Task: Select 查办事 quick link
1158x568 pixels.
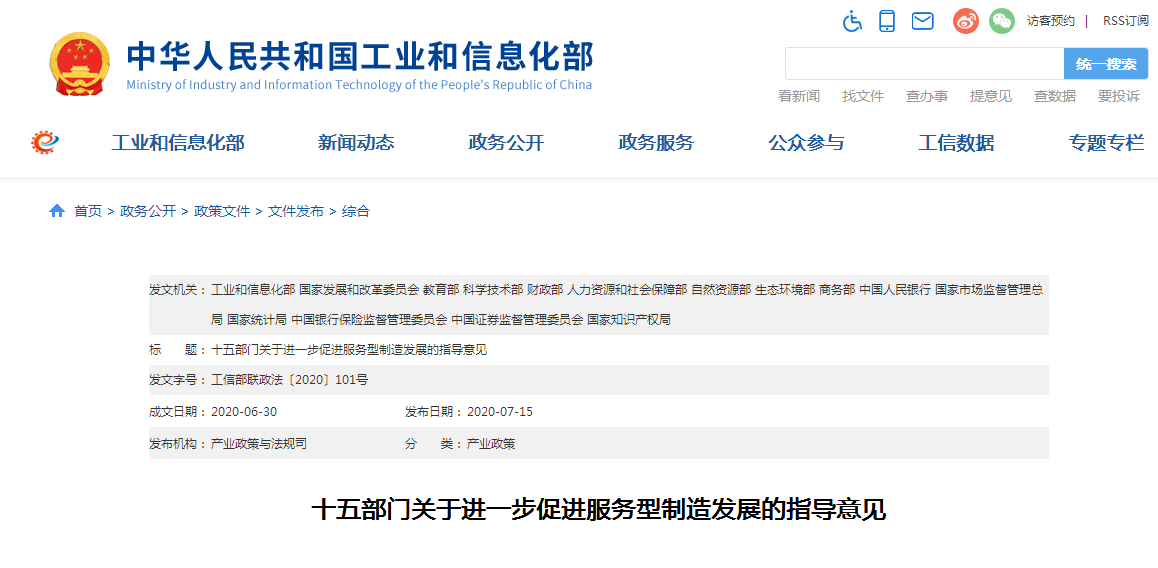Action: pos(927,96)
